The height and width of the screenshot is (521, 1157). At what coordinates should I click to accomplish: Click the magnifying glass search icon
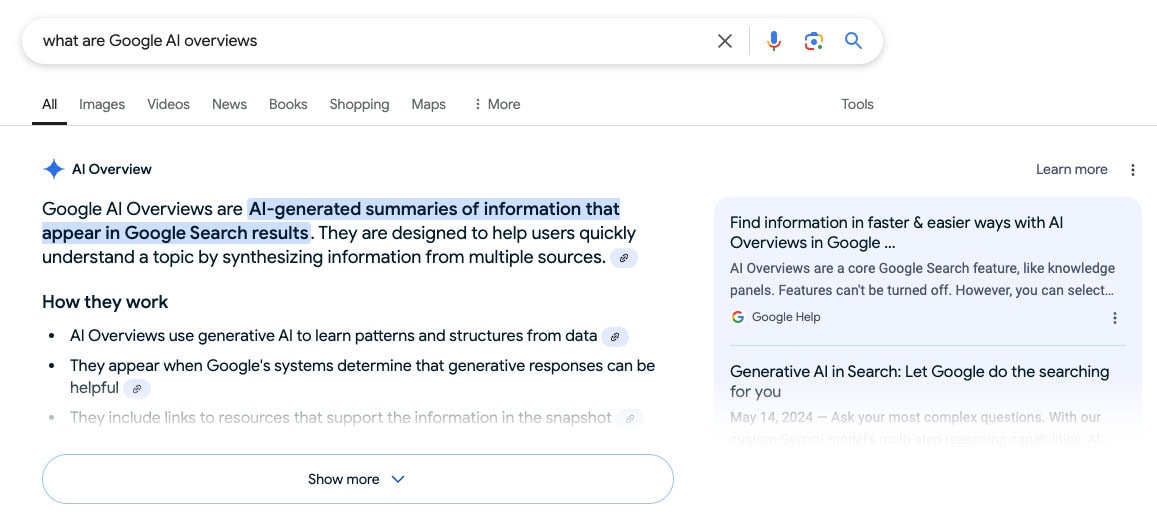tap(853, 41)
